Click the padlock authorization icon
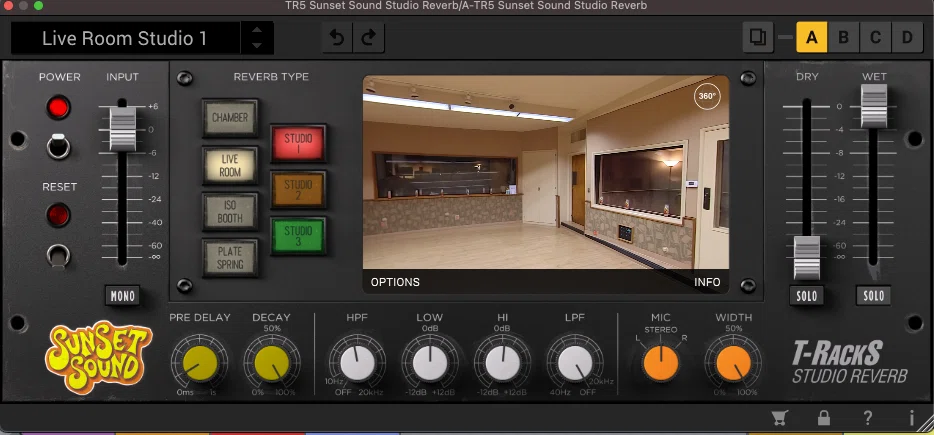Screen dimensions: 934x435 [x=824, y=418]
